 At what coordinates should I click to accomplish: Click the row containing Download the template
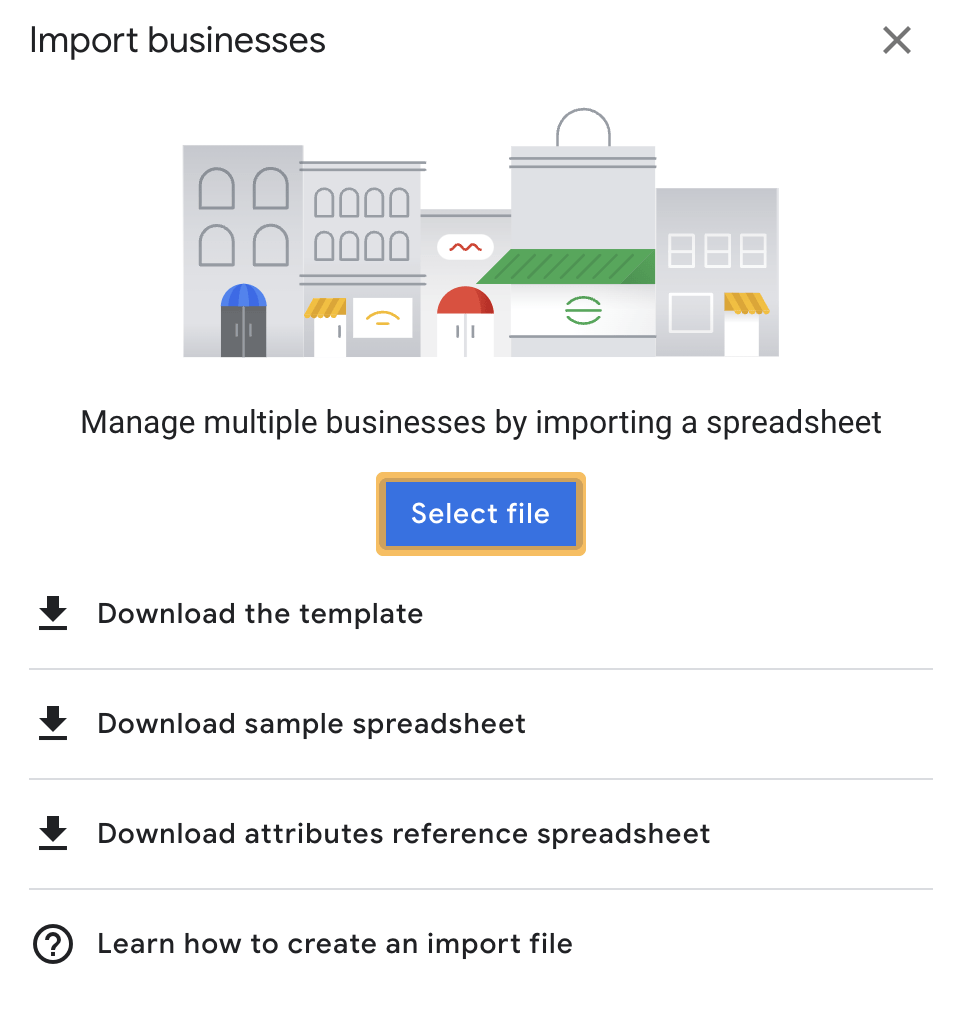coord(480,613)
